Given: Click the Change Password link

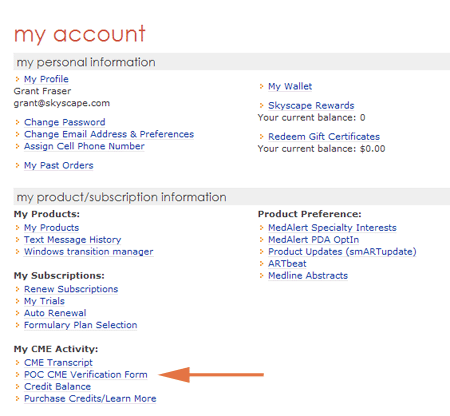Looking at the screenshot, I should pos(64,122).
